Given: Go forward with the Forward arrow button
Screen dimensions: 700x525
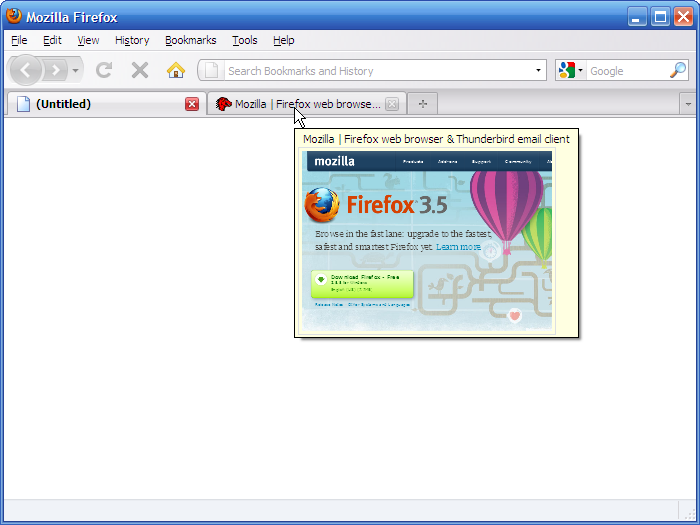Looking at the screenshot, I should pyautogui.click(x=55, y=70).
